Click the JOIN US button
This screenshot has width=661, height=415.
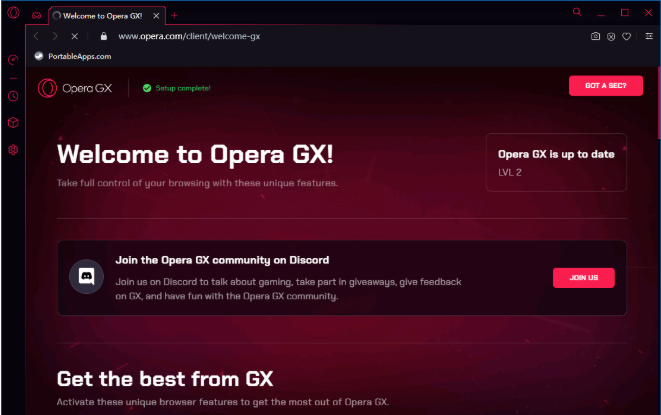click(583, 278)
